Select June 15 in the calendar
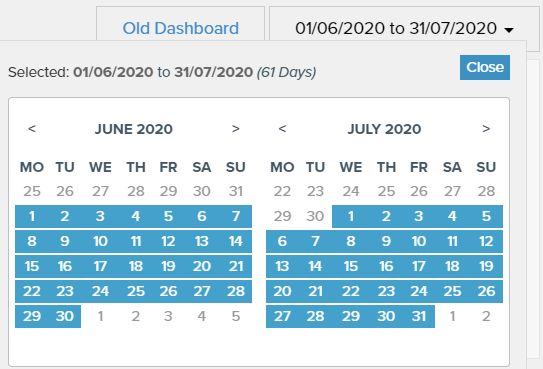The image size is (543, 369). 32,266
